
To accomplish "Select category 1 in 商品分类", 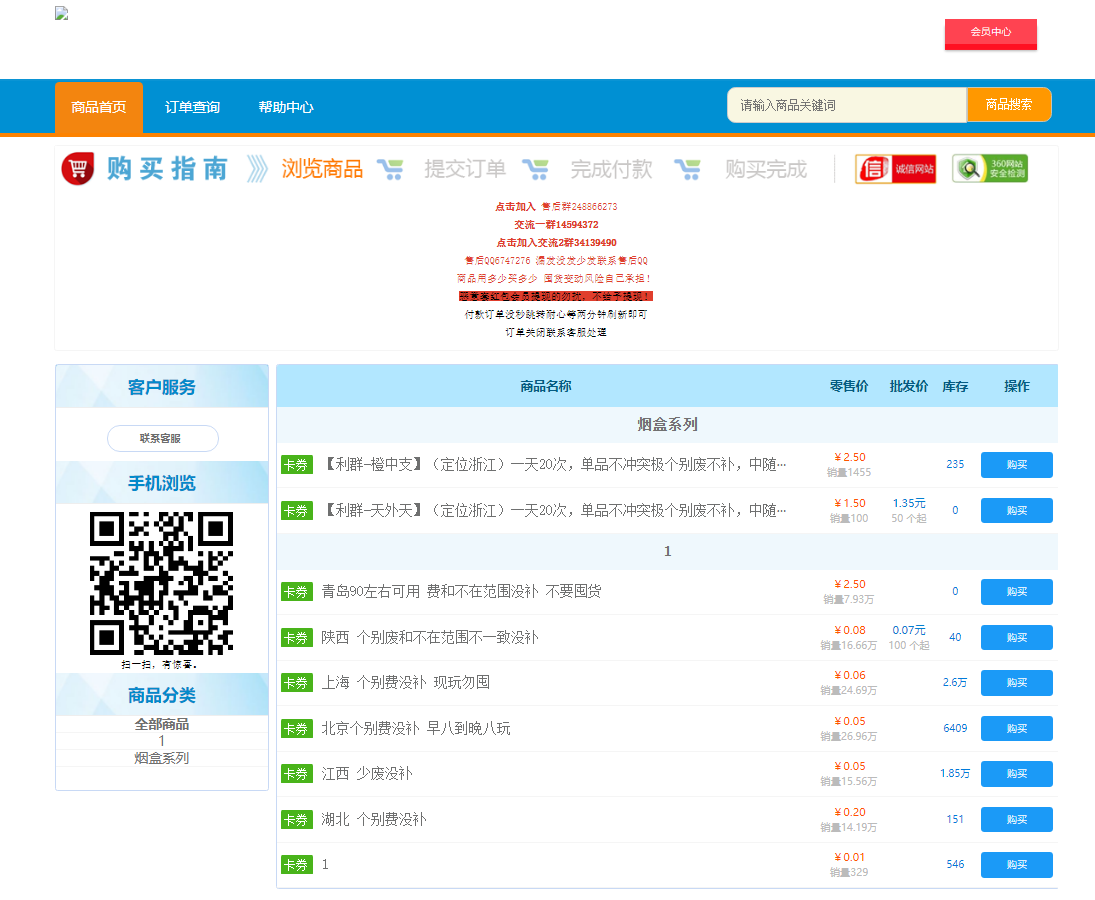I will pos(161,741).
